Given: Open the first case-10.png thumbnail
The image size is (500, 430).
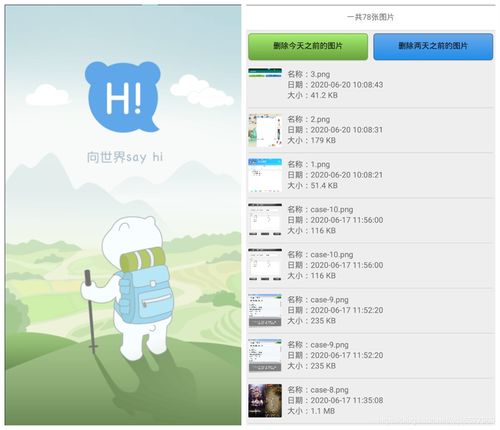Looking at the screenshot, I should click(265, 220).
